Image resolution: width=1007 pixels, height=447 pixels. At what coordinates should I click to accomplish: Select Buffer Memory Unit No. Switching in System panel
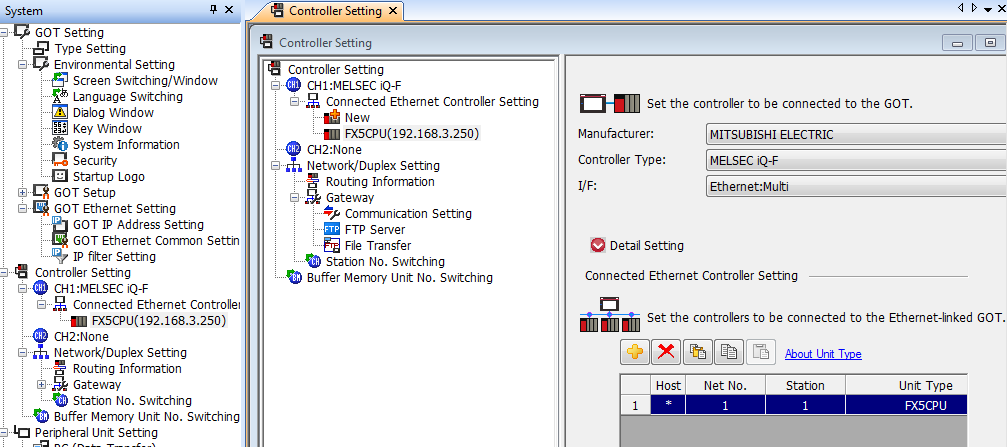click(147, 417)
